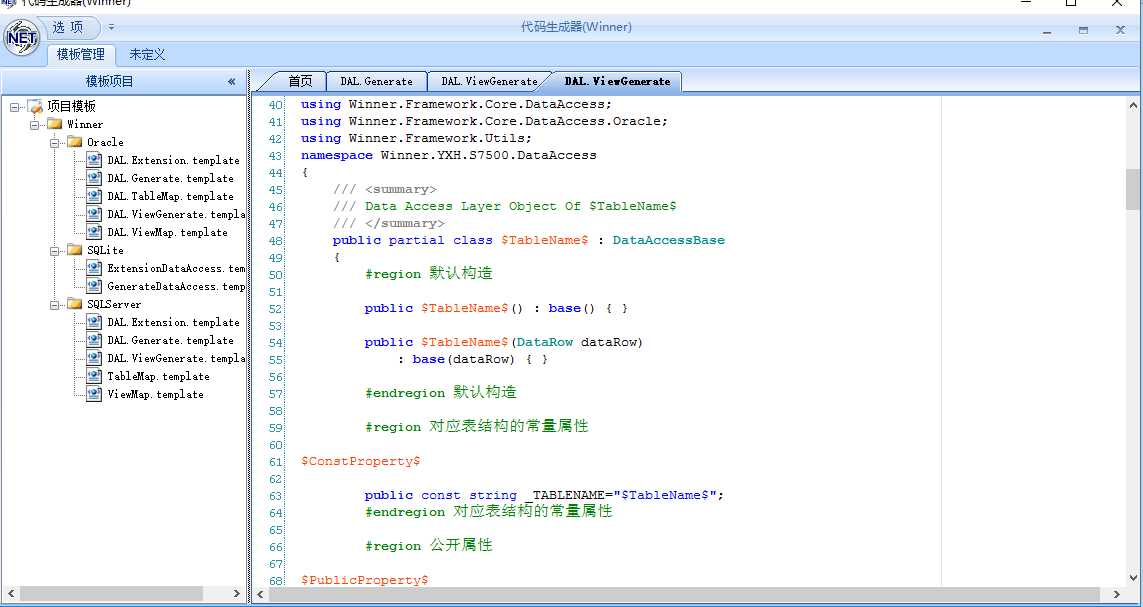The height and width of the screenshot is (607, 1143).
Task: Click the code editor left scroll arrow
Action: point(260,595)
